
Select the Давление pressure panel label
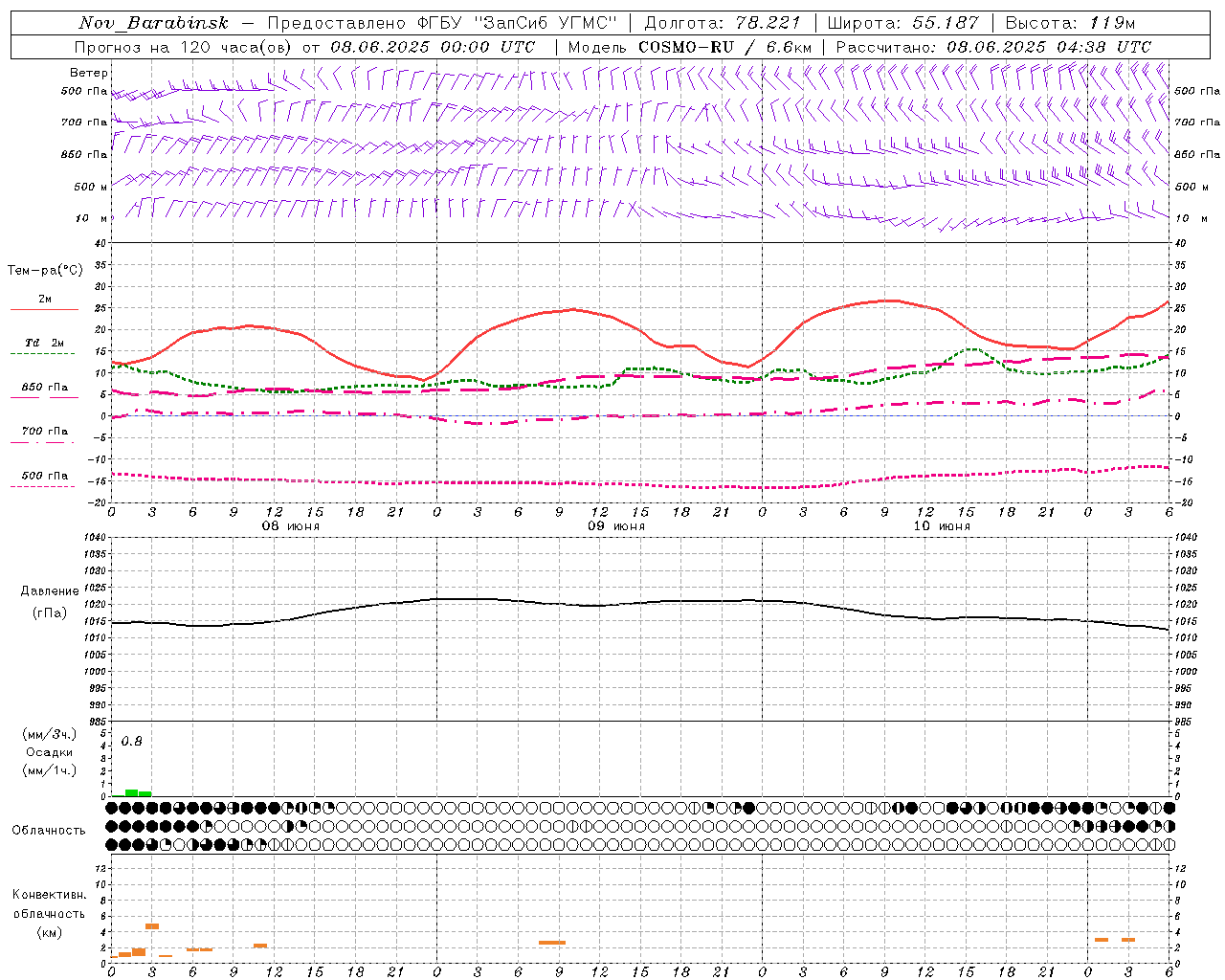[50, 591]
